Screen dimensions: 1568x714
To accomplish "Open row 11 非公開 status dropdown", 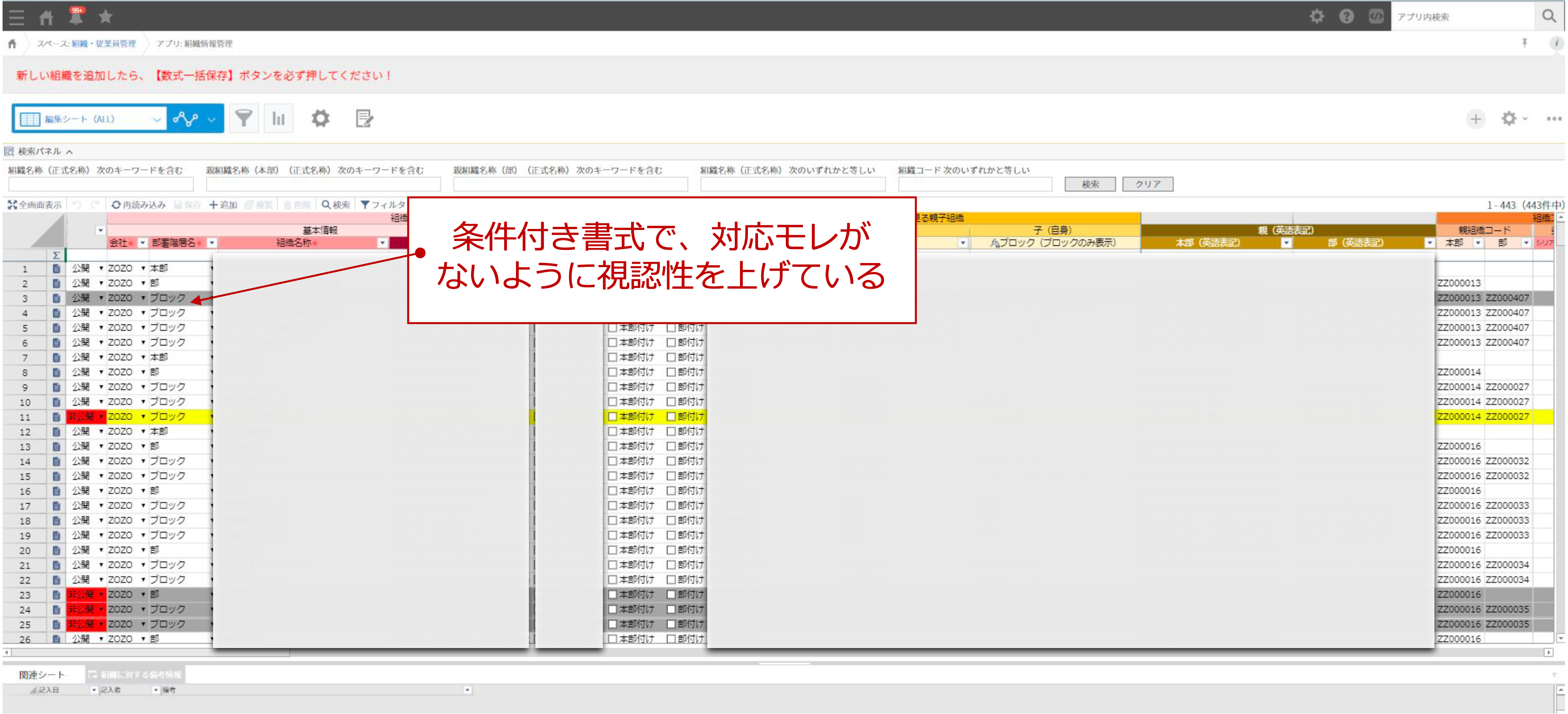I will click(101, 417).
